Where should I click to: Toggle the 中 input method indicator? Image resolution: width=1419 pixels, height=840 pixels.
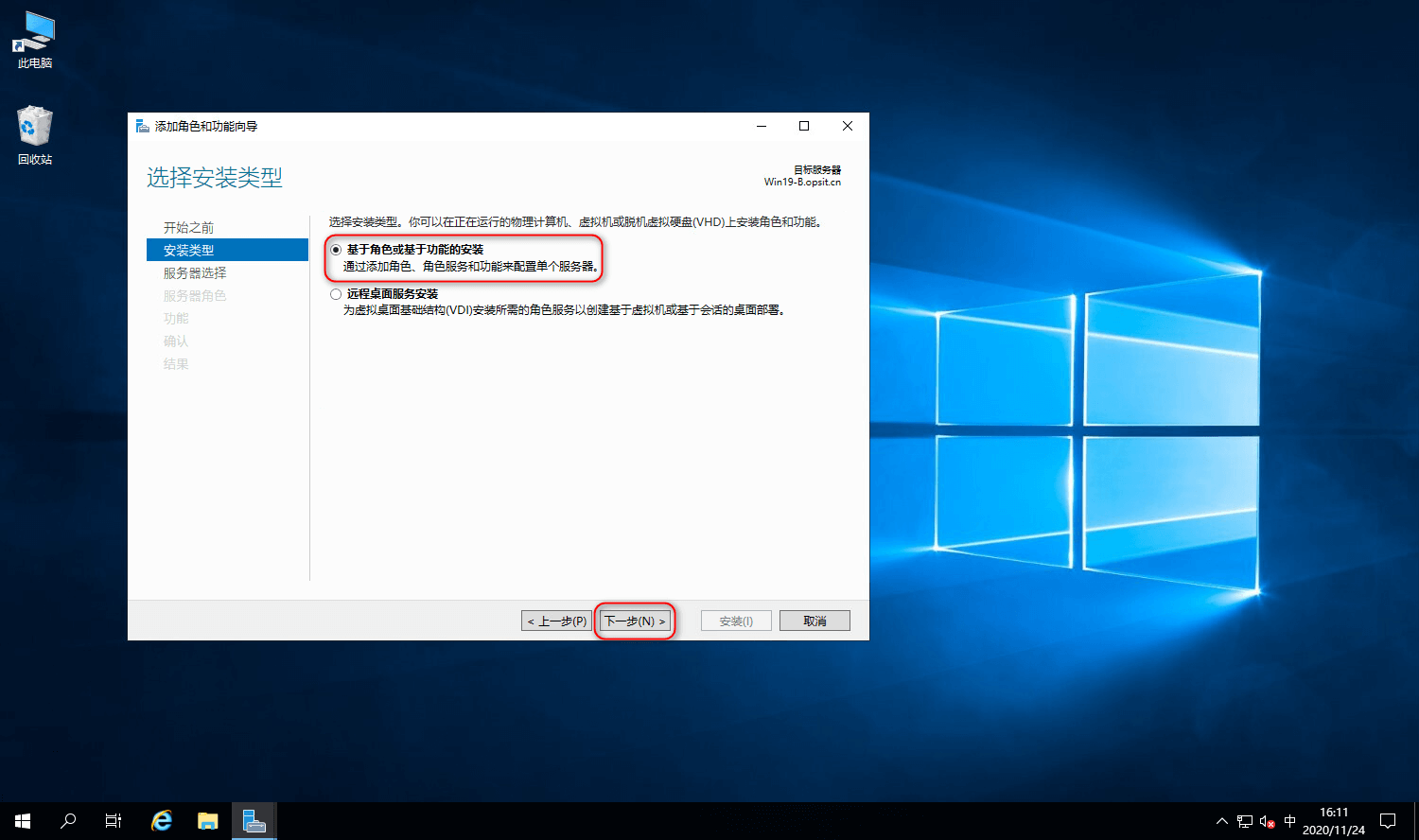[x=1289, y=821]
